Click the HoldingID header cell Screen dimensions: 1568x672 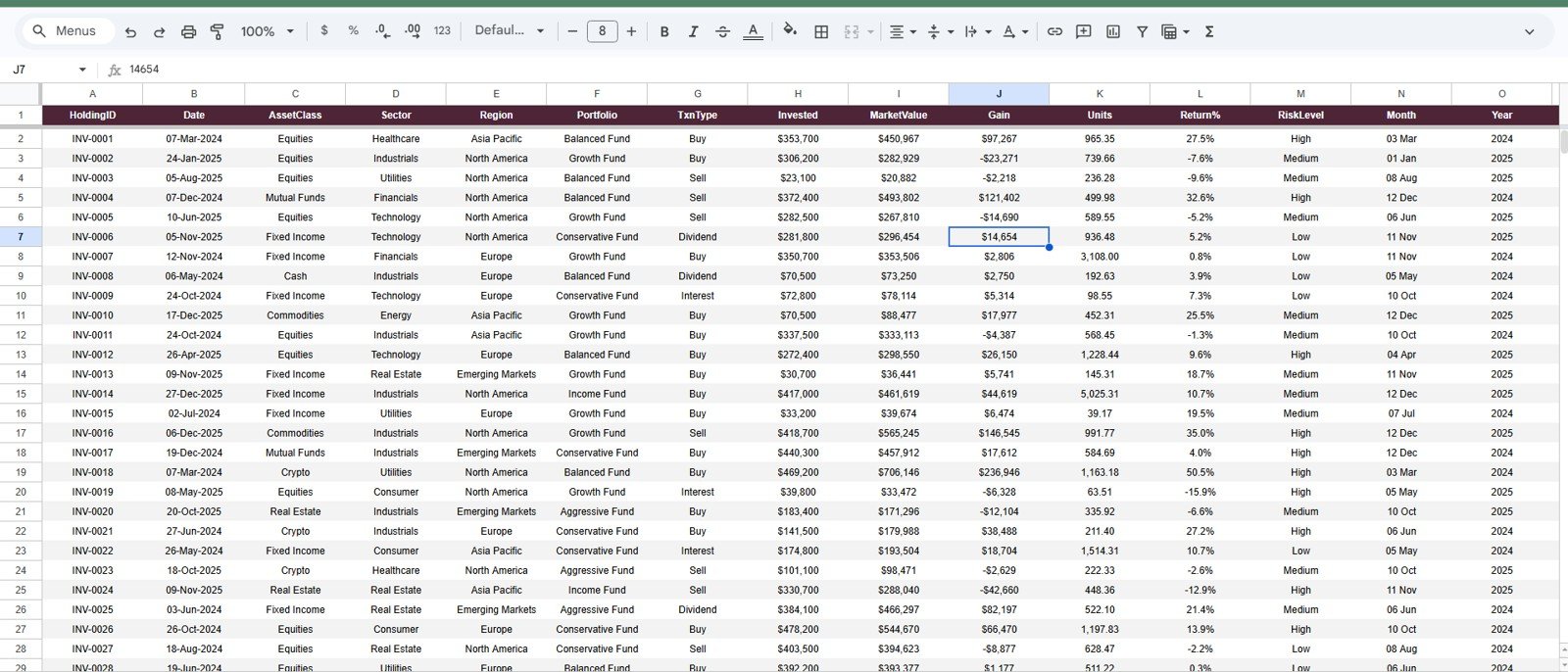[92, 115]
